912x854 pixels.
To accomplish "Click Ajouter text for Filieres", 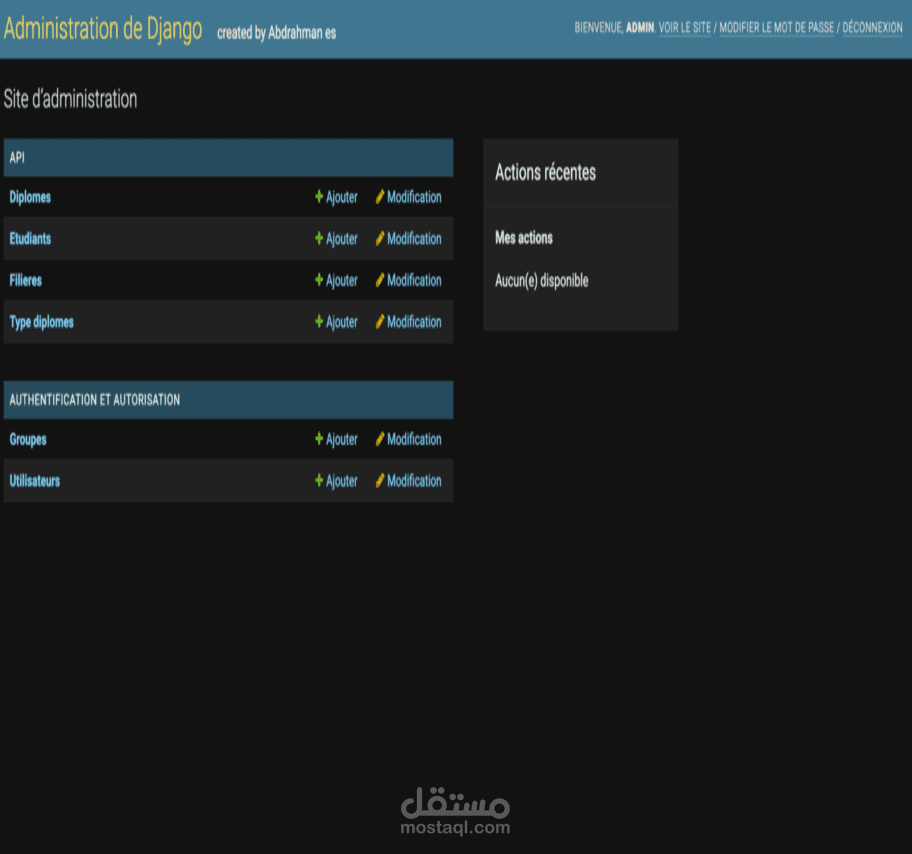I will [341, 280].
